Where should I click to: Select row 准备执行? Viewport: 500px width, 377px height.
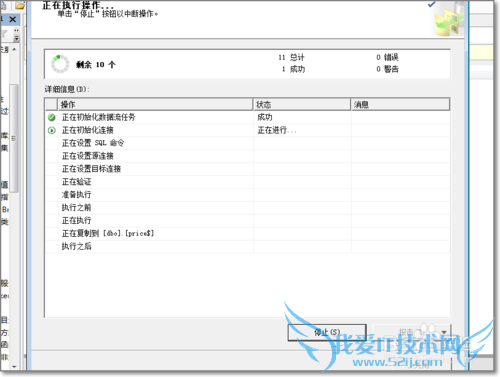click(247, 195)
